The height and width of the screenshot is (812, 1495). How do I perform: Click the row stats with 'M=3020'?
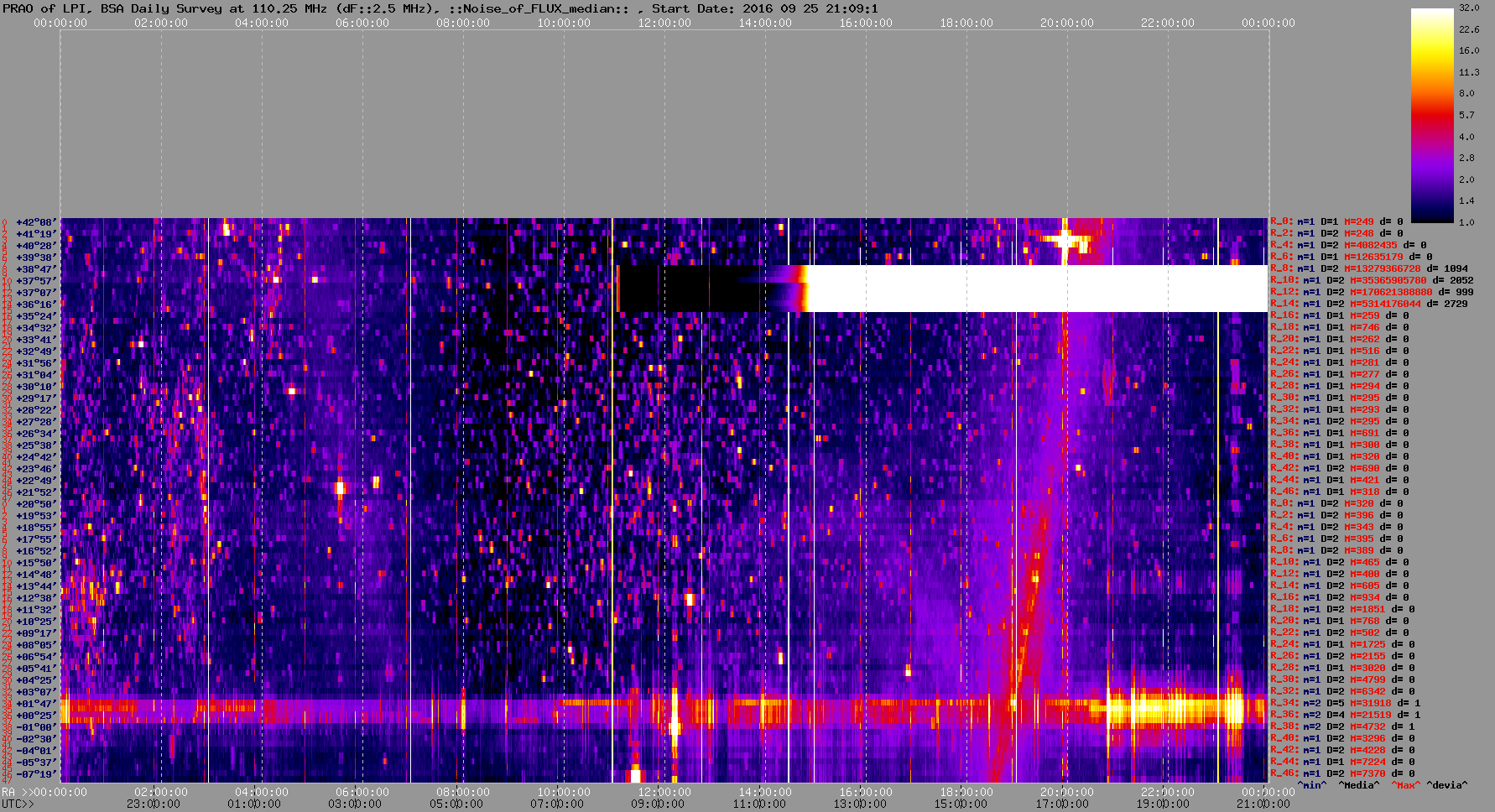click(x=1342, y=668)
